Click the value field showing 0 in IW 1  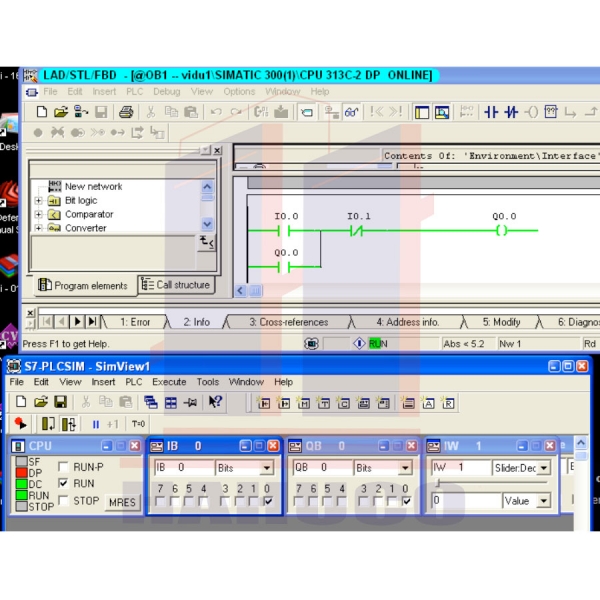point(466,501)
